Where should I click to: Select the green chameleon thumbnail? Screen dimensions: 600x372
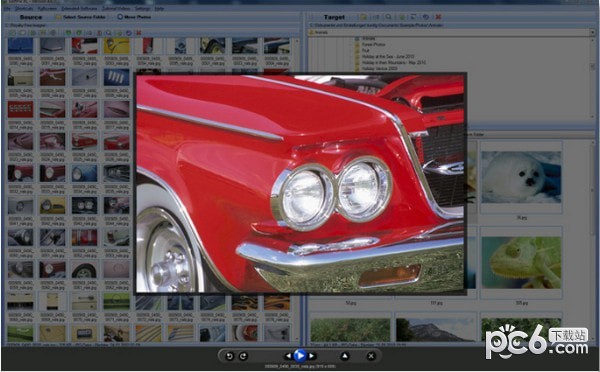(521, 263)
